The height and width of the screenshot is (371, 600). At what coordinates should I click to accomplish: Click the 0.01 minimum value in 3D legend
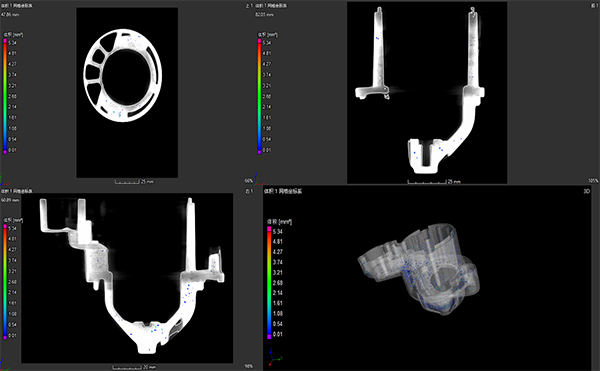pos(277,334)
